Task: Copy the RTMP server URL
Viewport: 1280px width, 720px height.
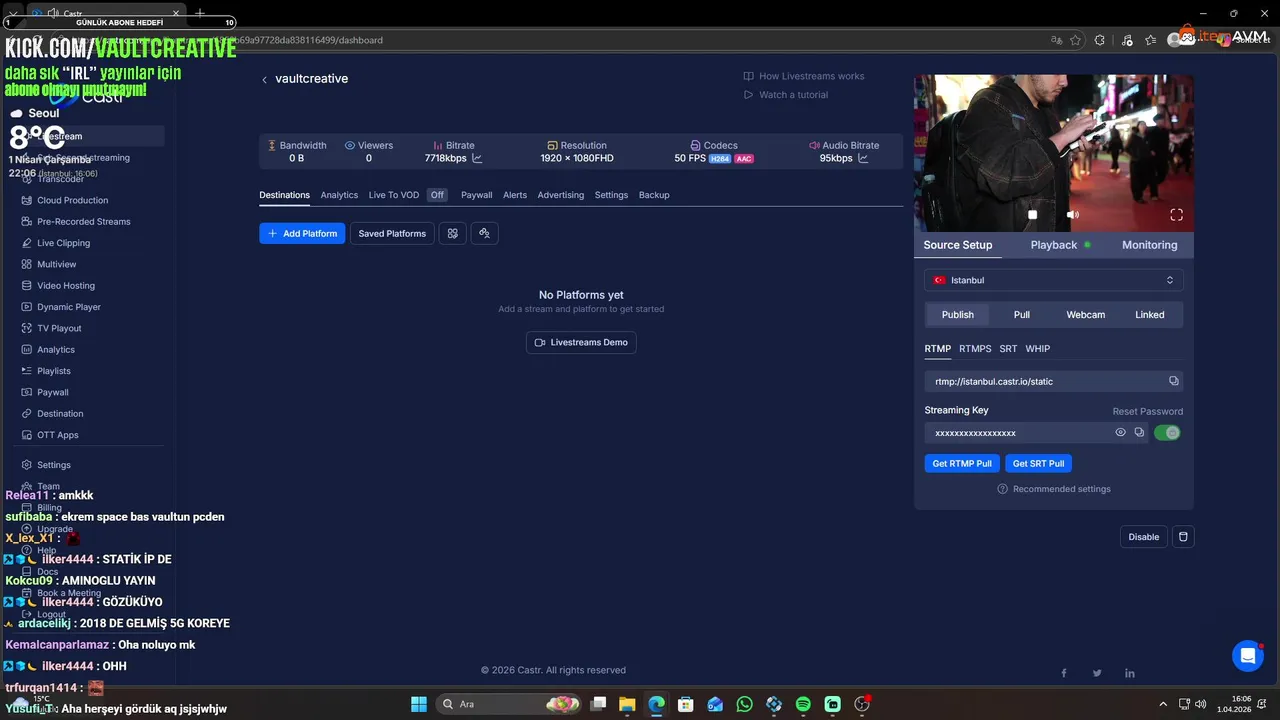Action: (1174, 381)
